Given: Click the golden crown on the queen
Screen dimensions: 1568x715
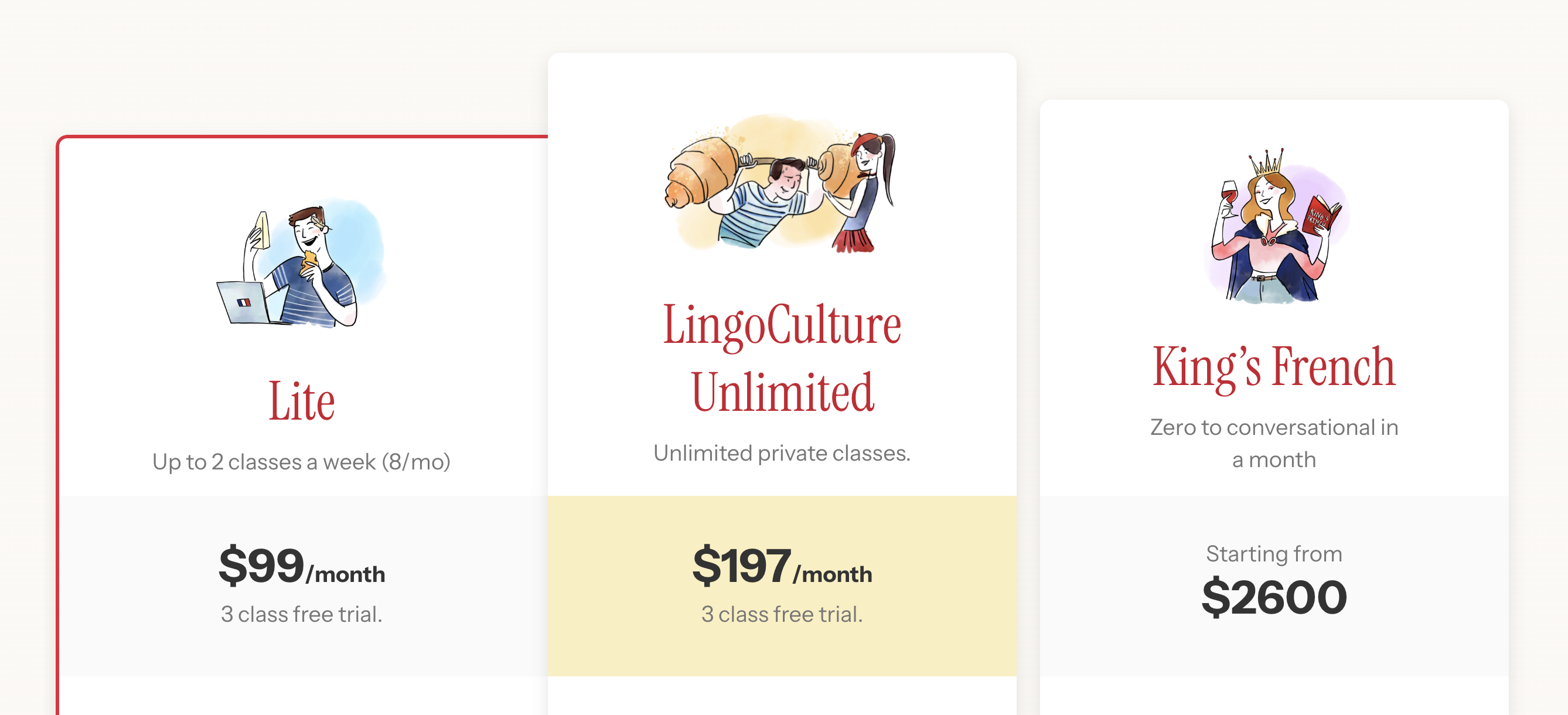Looking at the screenshot, I should tap(1267, 162).
